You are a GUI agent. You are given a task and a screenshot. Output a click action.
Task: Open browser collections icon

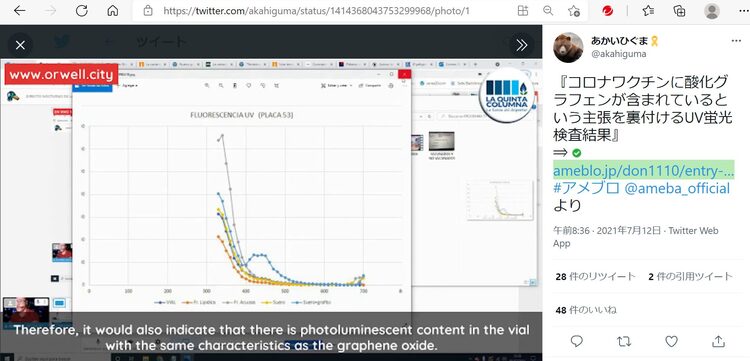679,11
